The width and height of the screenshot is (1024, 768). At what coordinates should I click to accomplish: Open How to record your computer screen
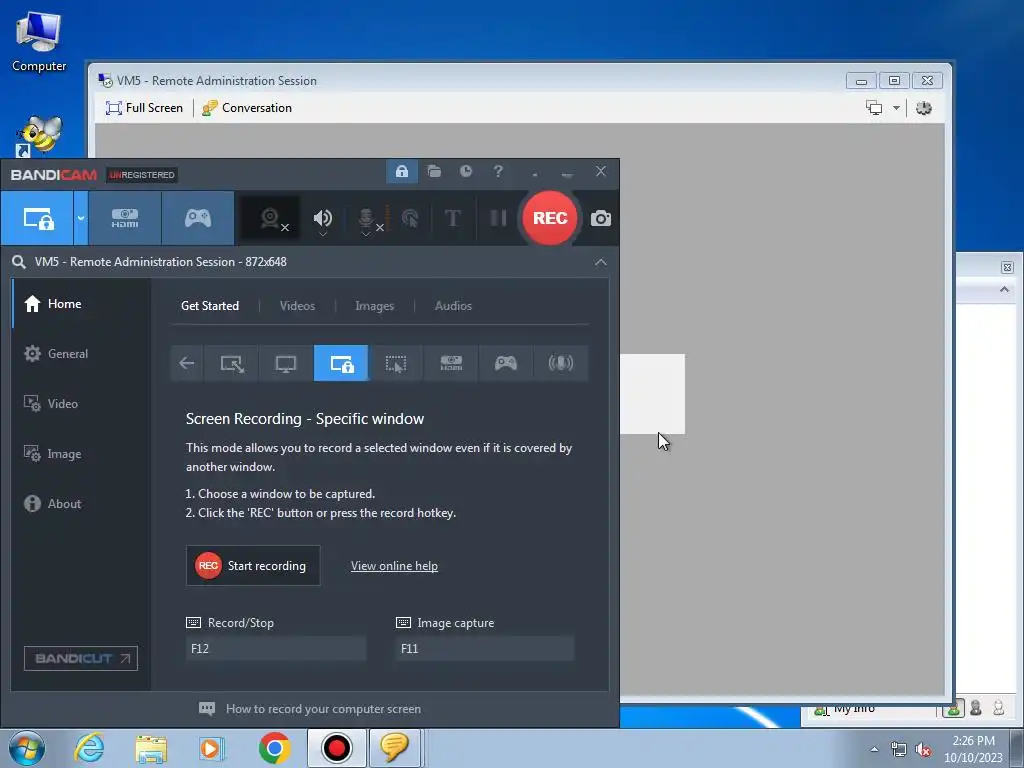coord(310,709)
